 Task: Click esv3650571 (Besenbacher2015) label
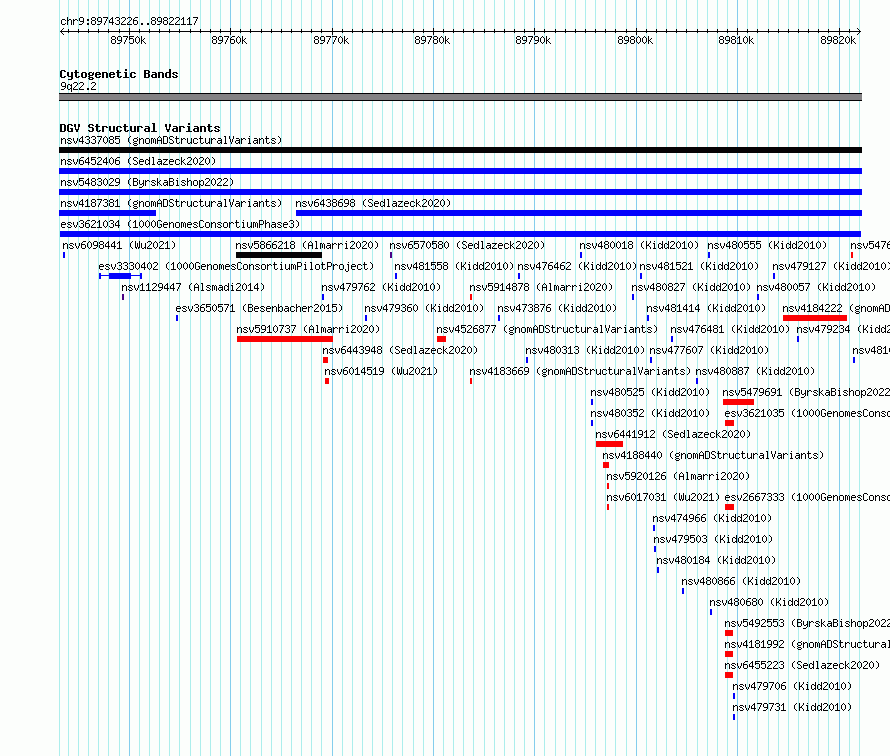click(259, 308)
